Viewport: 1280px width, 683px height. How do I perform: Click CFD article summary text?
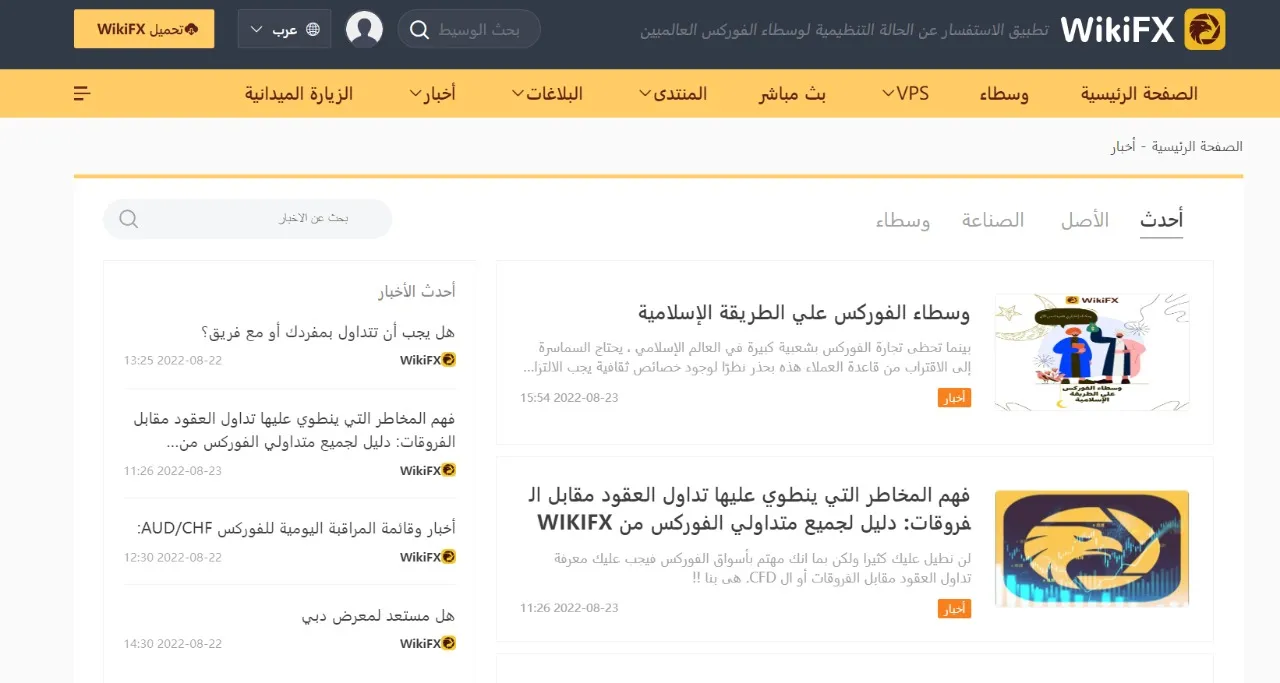(x=761, y=568)
